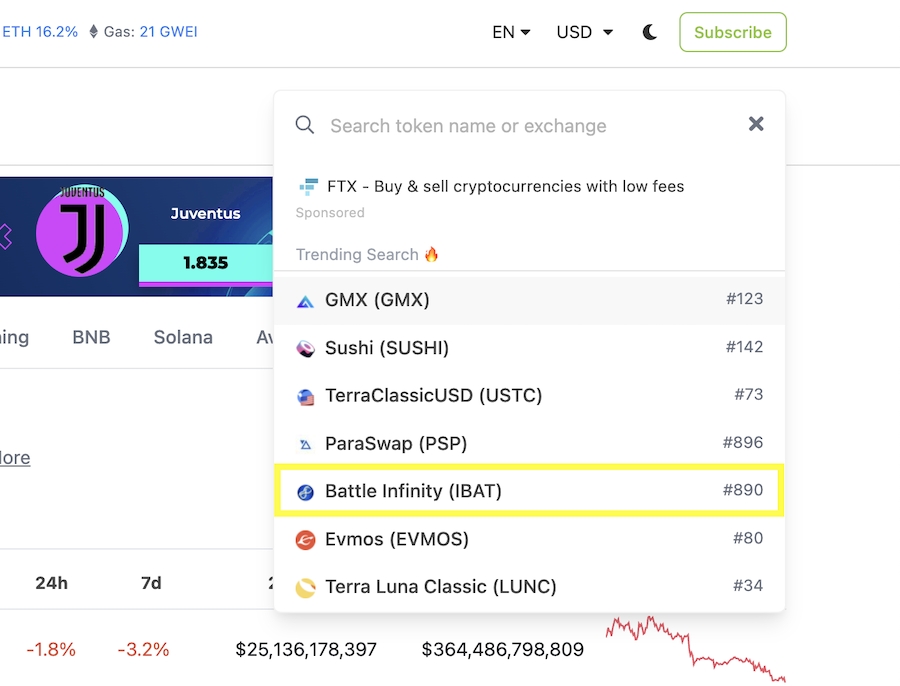Click the Sushi token icon
Image resolution: width=900 pixels, height=686 pixels.
(305, 348)
